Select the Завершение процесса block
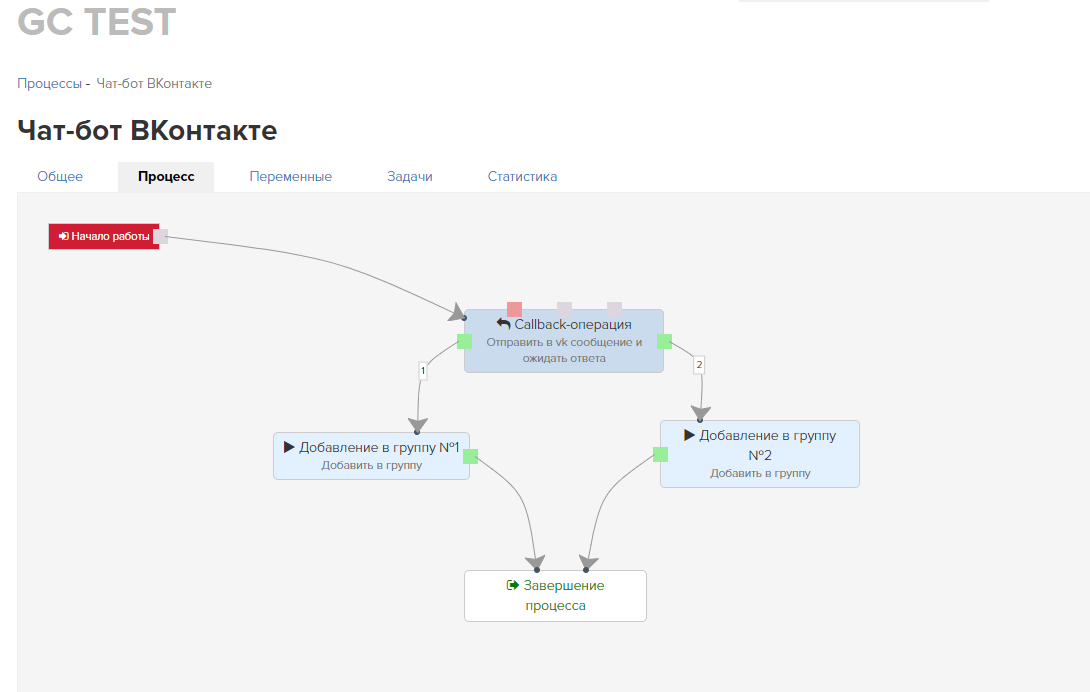 555,596
